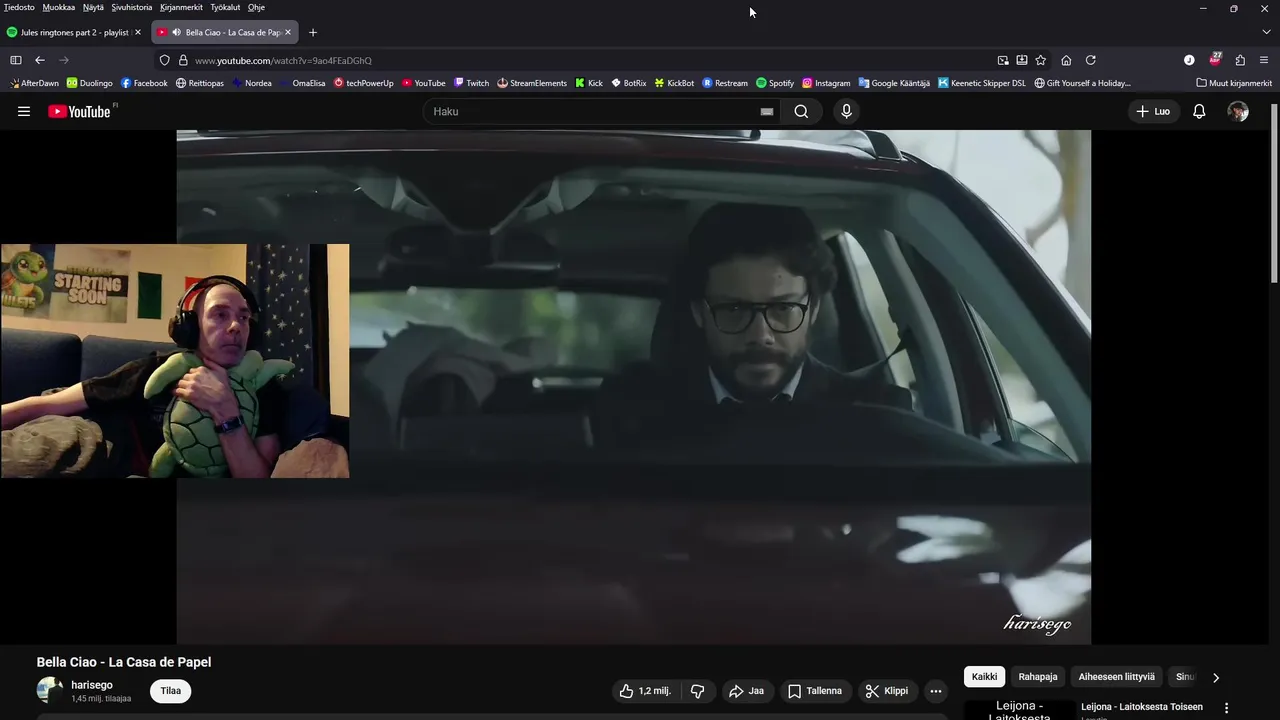Open the Duolingo bookmark
1280x720 pixels.
point(90,83)
